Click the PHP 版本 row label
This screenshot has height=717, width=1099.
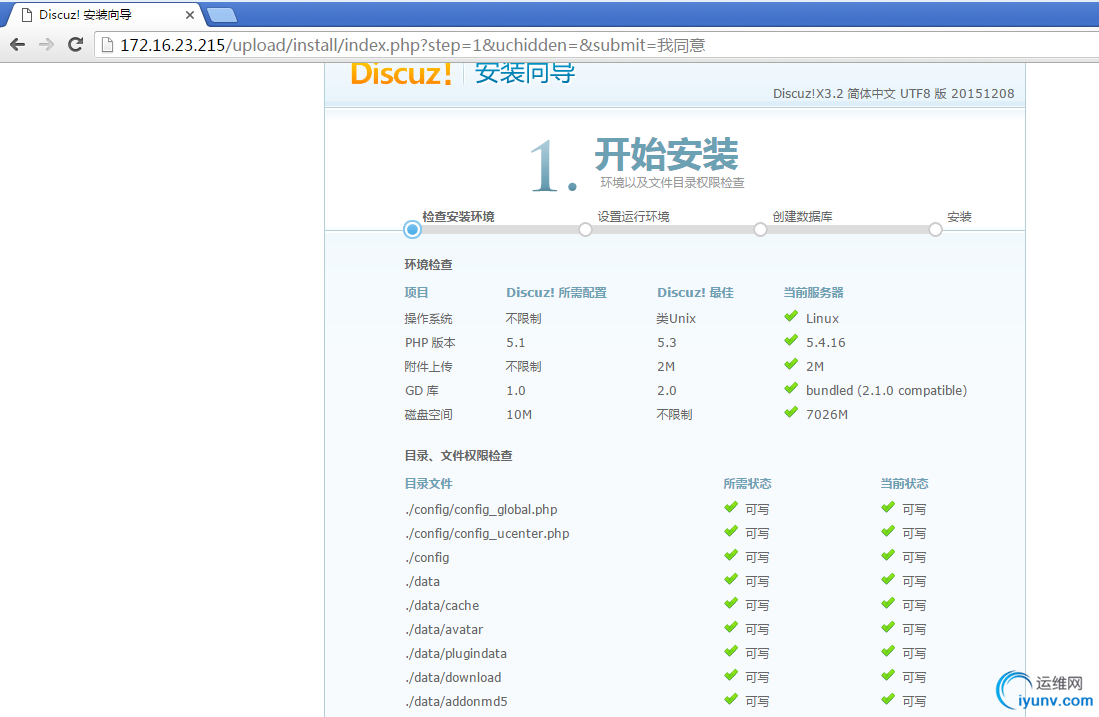click(430, 343)
